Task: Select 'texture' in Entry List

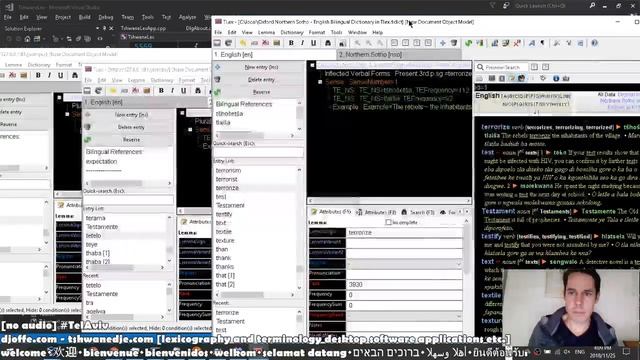Action: pos(225,240)
